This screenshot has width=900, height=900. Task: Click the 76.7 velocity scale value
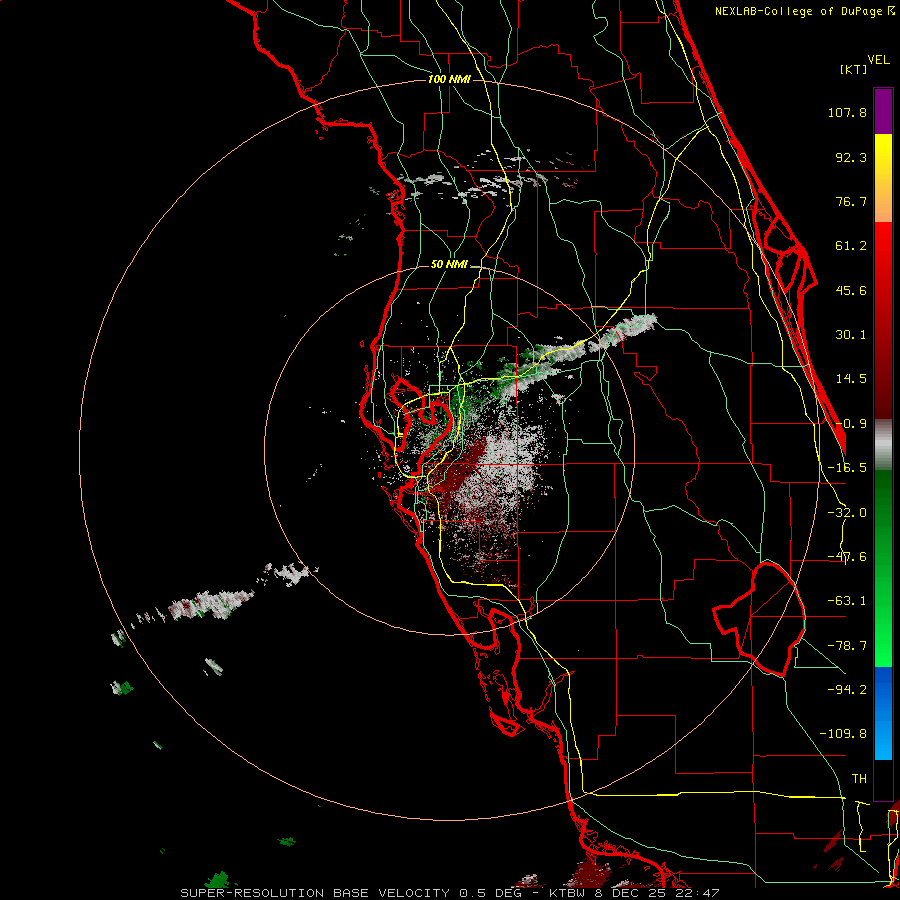pyautogui.click(x=851, y=201)
